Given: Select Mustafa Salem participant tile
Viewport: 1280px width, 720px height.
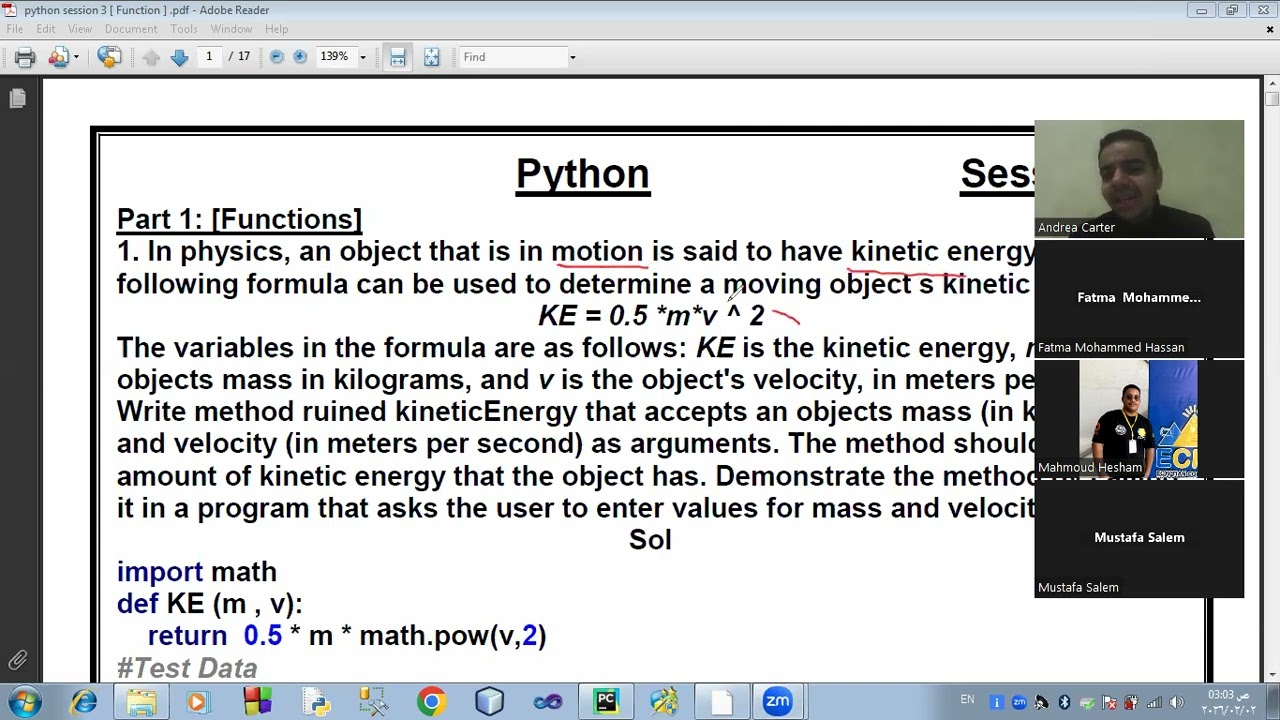Looking at the screenshot, I should [x=1139, y=539].
